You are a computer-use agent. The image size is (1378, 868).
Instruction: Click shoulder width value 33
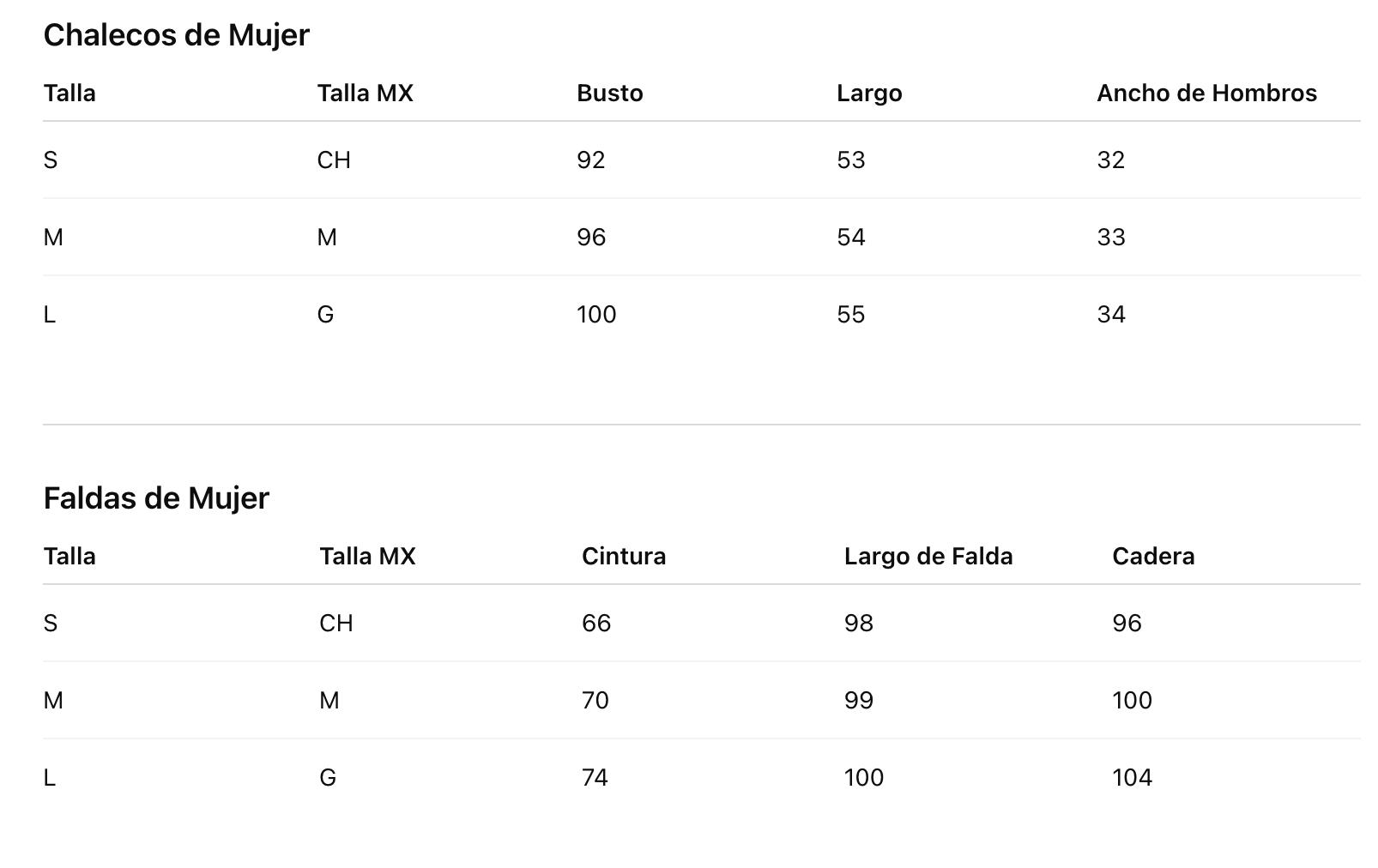[x=1111, y=238]
